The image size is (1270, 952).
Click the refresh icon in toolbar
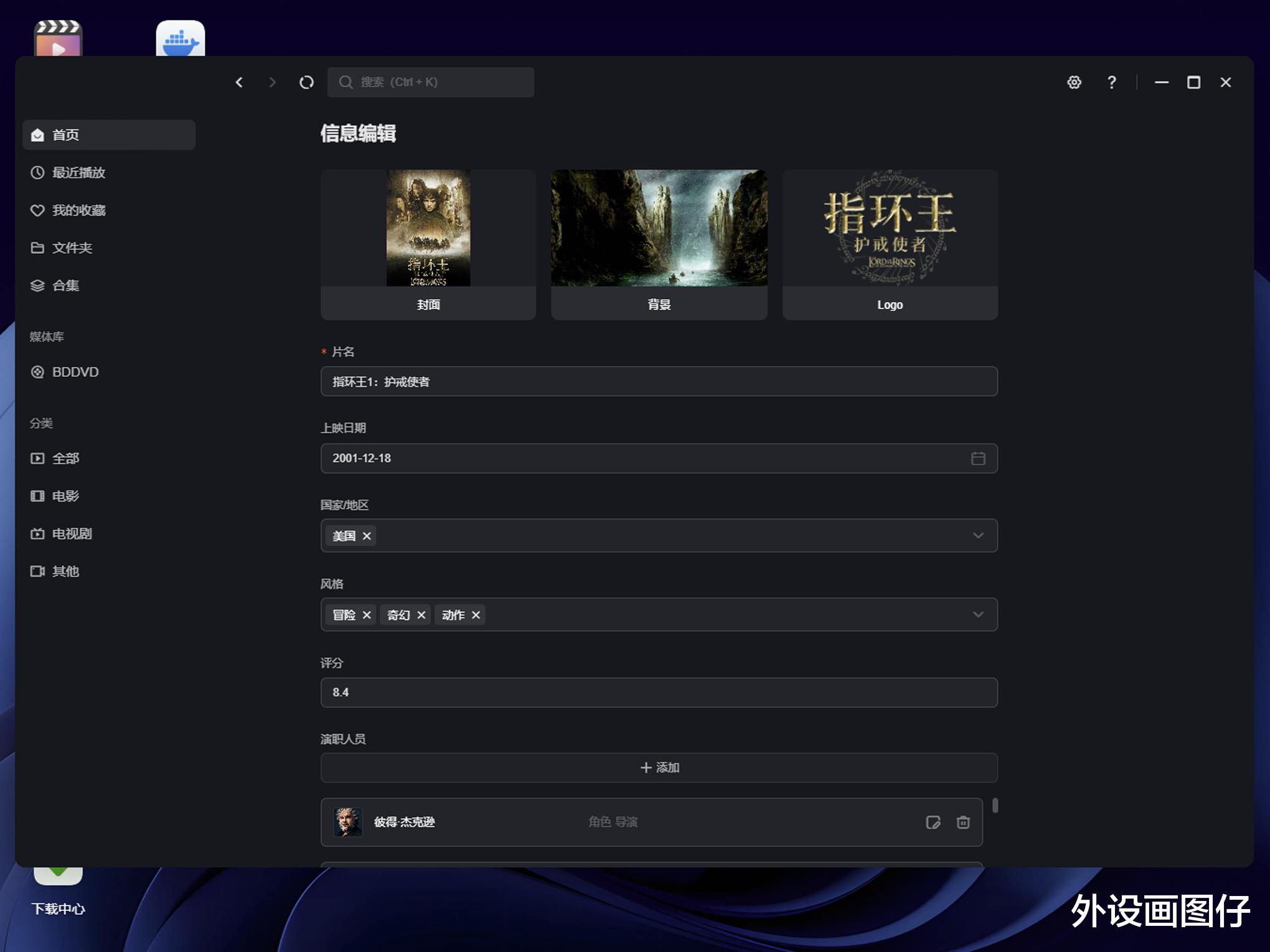coord(306,82)
